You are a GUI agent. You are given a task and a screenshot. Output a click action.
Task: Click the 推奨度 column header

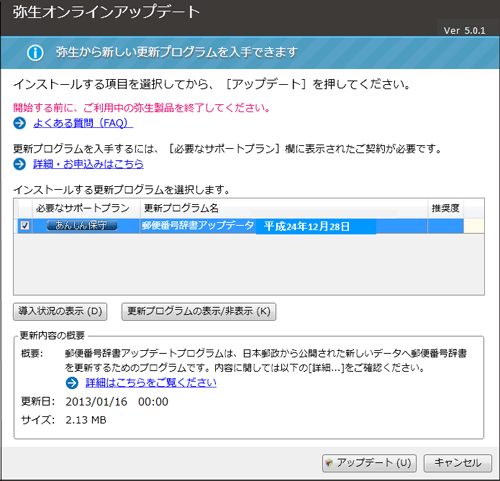point(445,208)
